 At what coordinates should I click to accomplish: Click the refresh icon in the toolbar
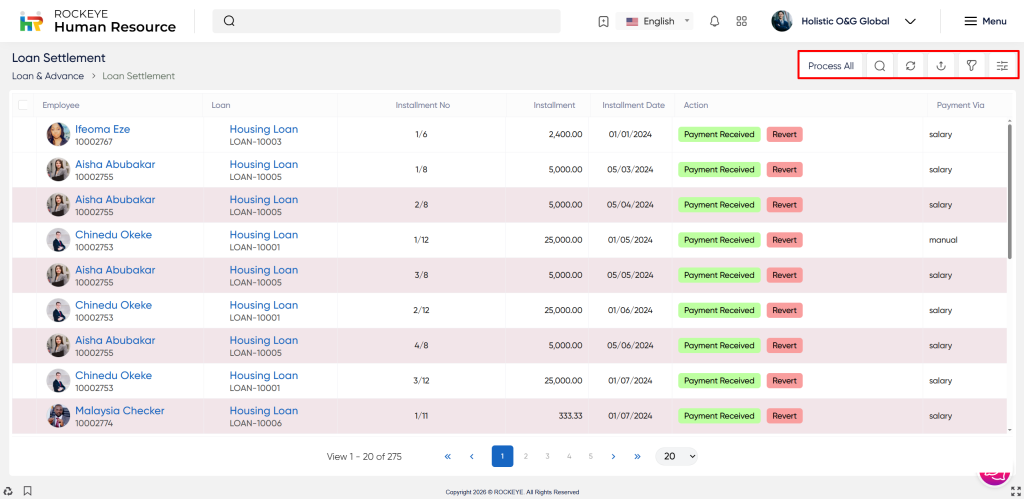coord(910,66)
